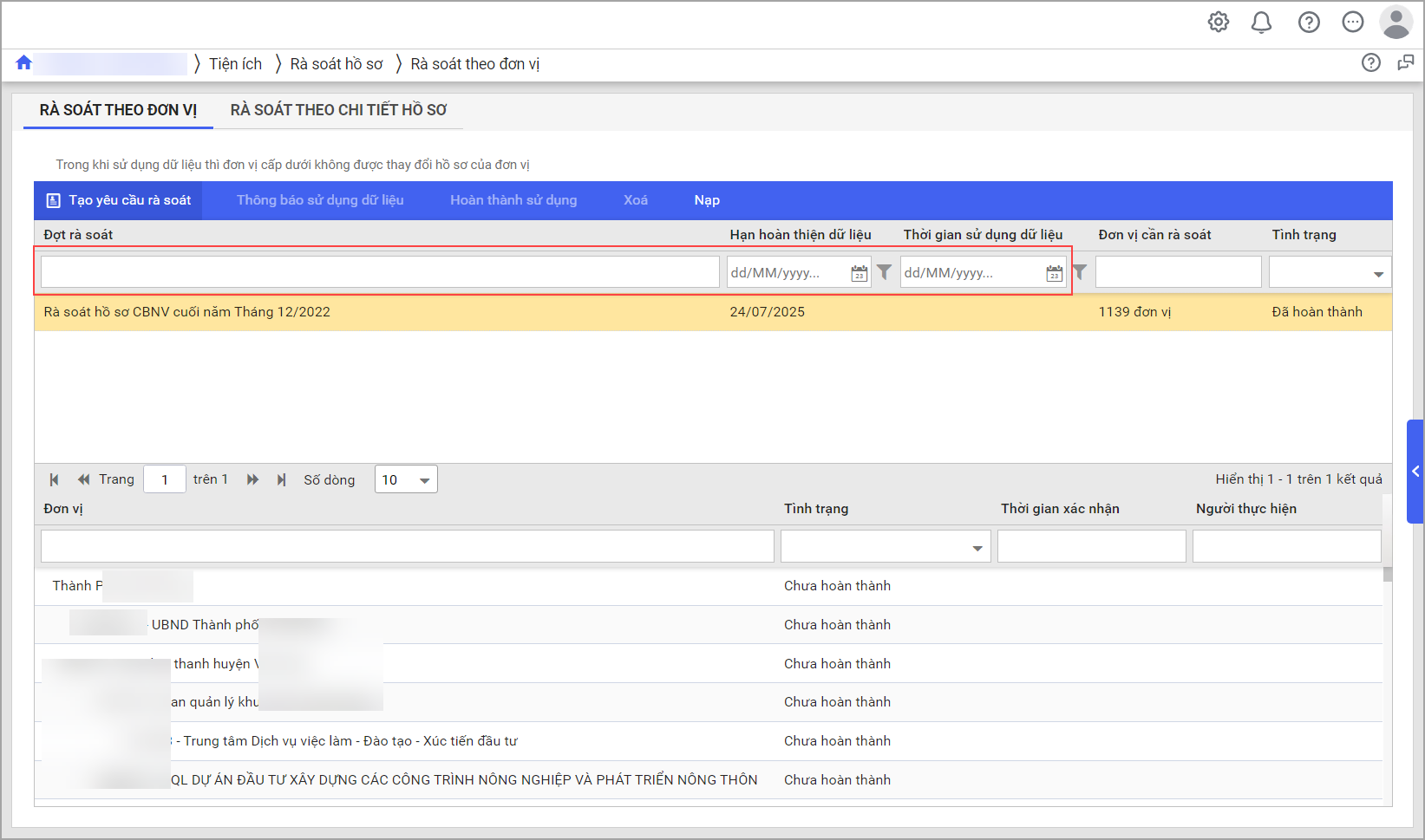Screen dimensions: 1425x840
Task: Open notifications bell icon
Action: coord(1261,22)
